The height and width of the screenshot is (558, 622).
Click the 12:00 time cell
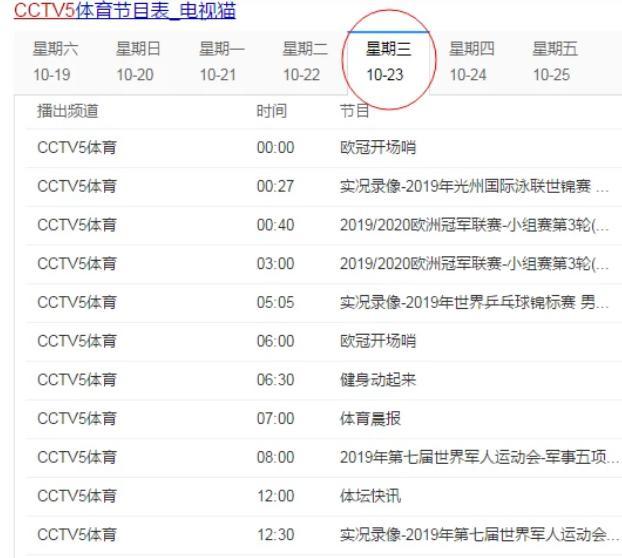click(x=276, y=496)
